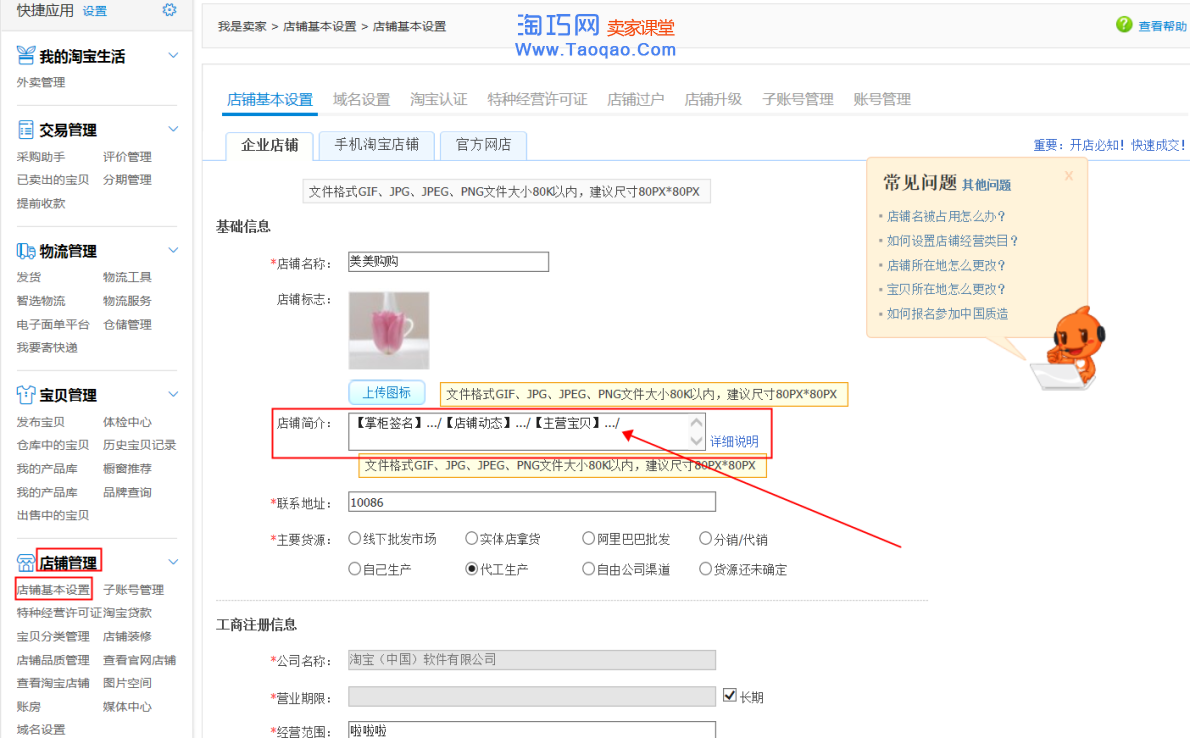1190x738 pixels.
Task: Close the 常见问题 popup
Action: click(x=1069, y=176)
